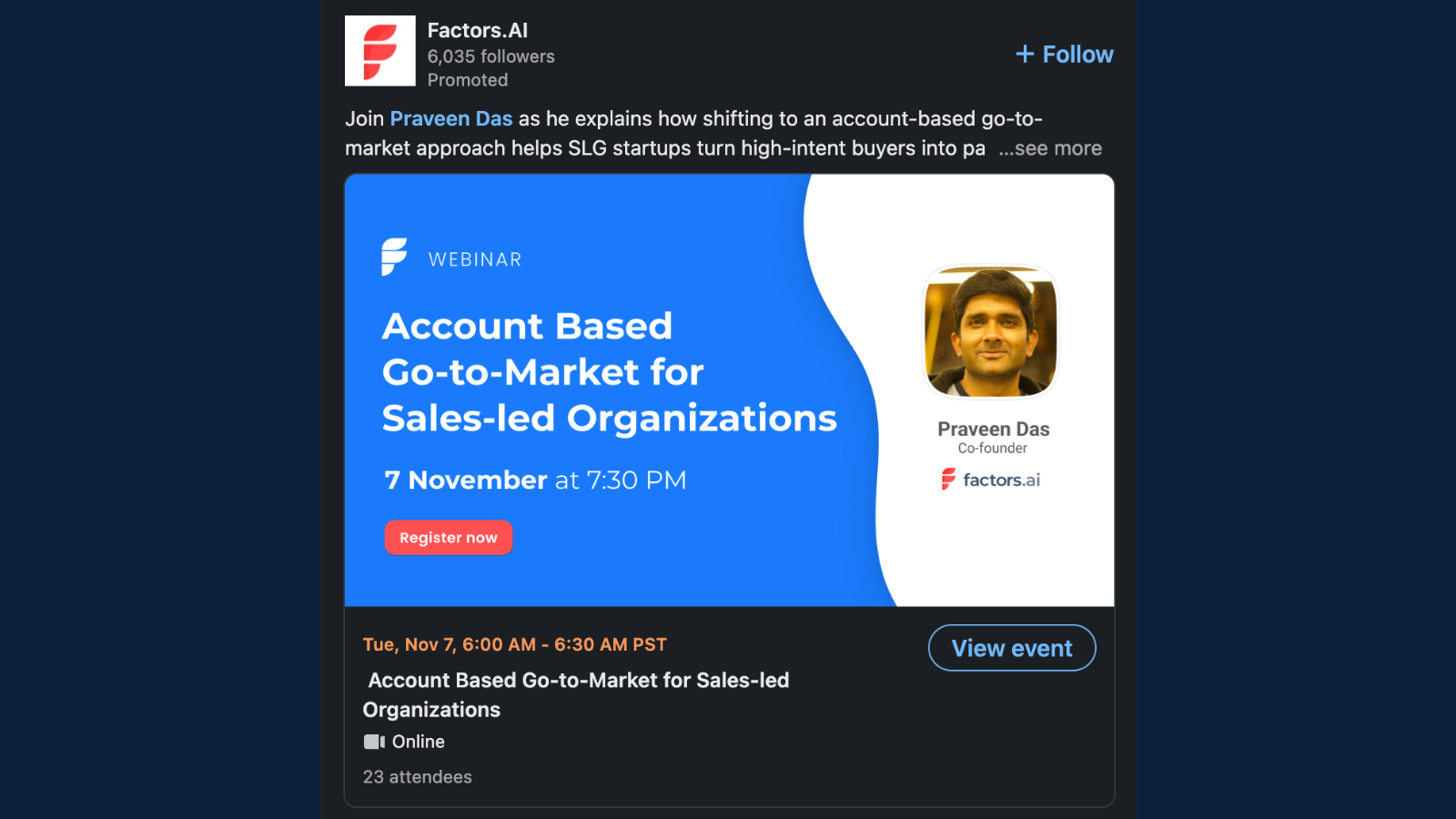This screenshot has height=819, width=1456.
Task: Click the video camera icon next to Online
Action: click(x=373, y=742)
